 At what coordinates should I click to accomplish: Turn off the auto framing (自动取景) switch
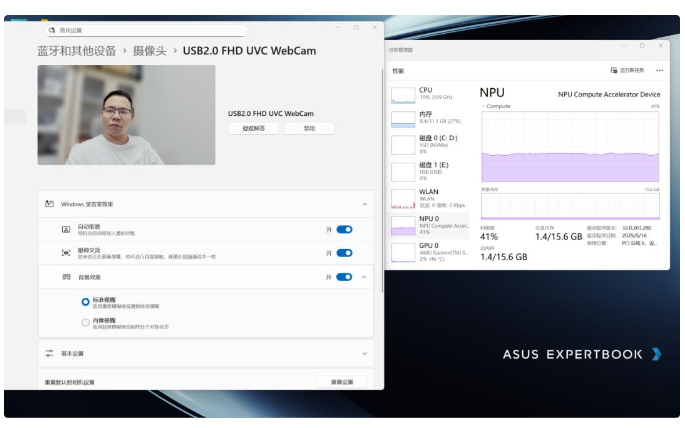[x=344, y=230]
